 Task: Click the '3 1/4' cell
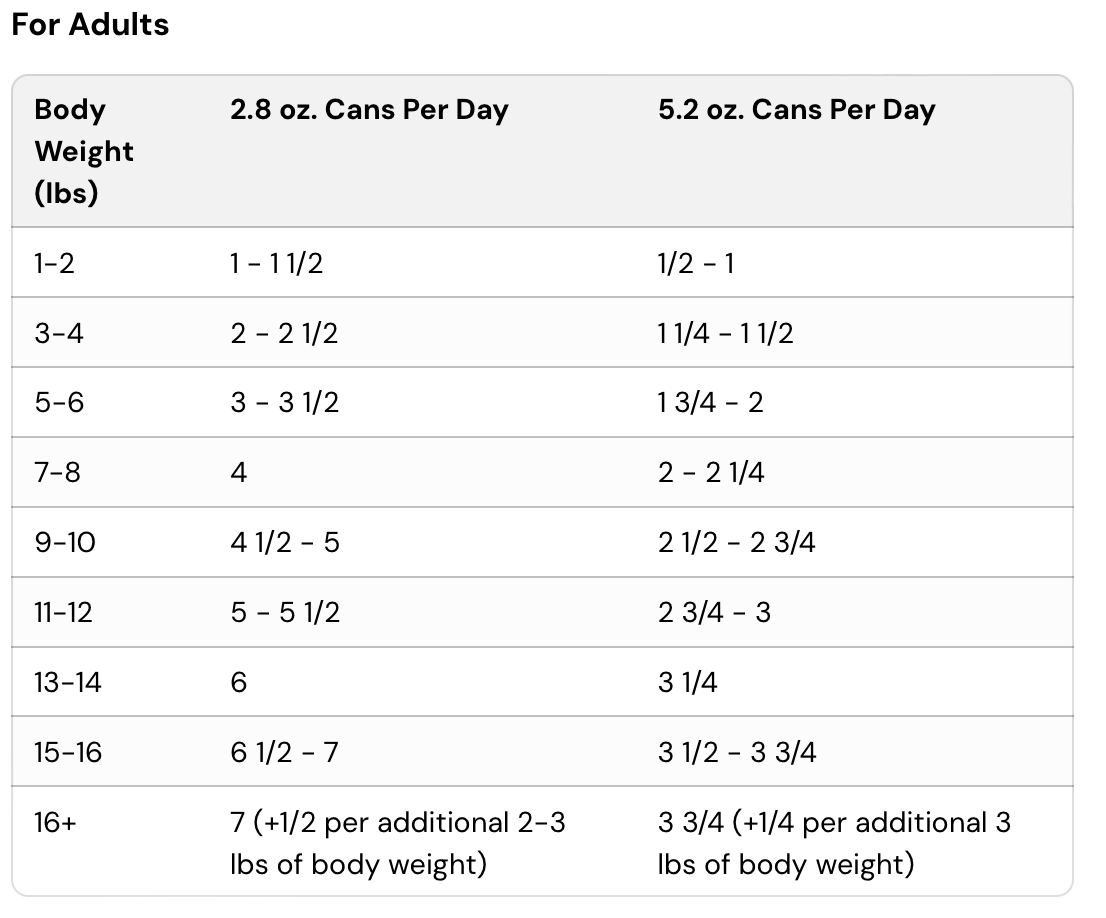point(688,682)
